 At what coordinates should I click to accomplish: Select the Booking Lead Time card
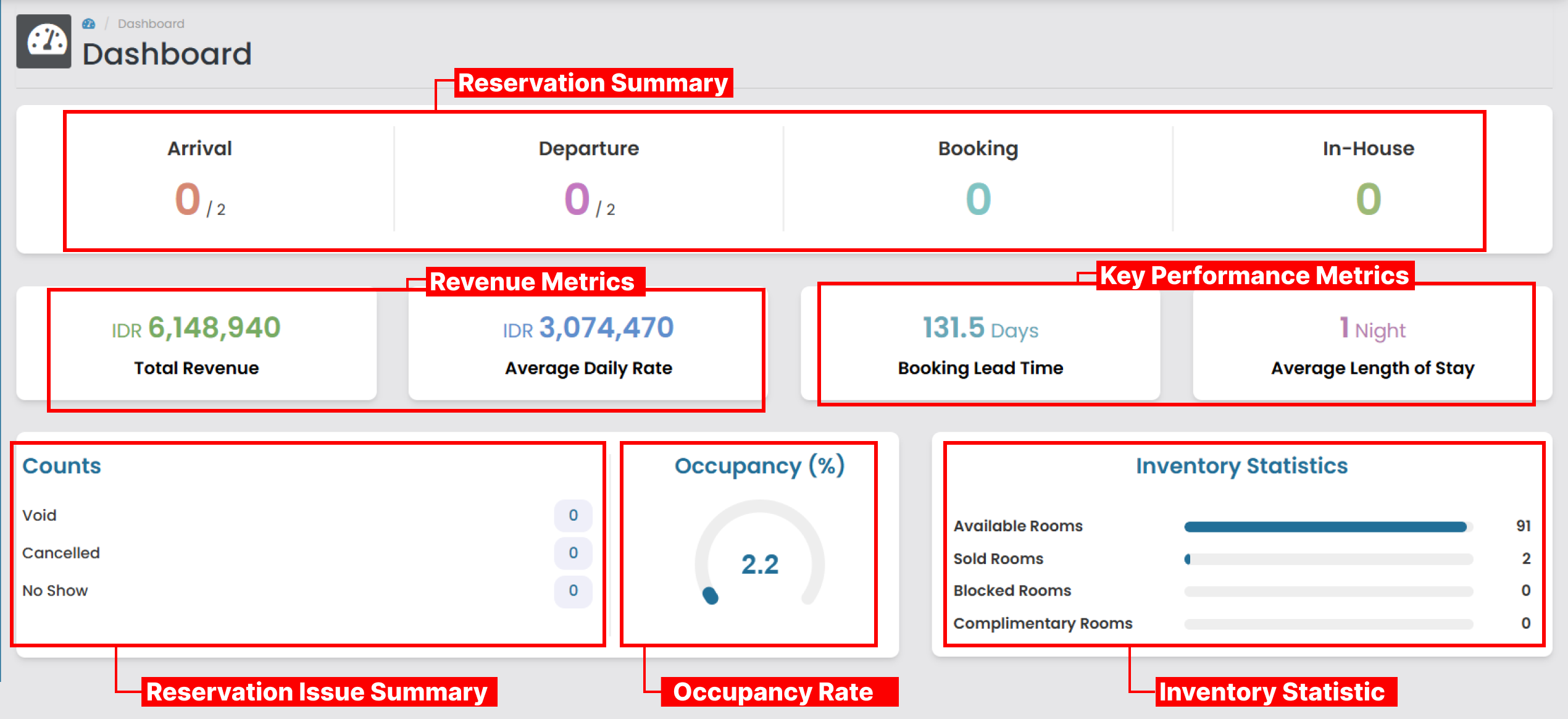tap(980, 346)
